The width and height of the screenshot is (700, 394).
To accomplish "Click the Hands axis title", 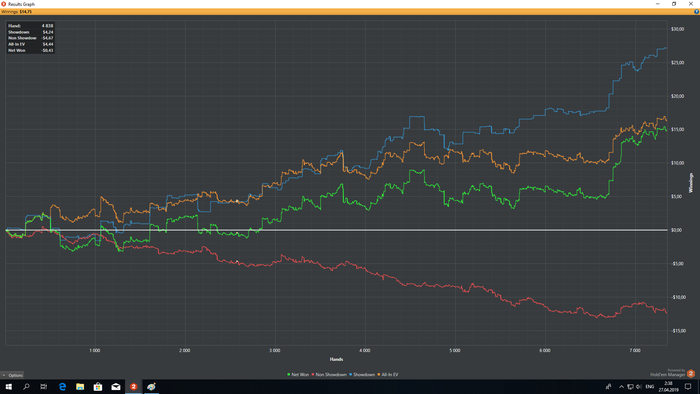I will (336, 359).
